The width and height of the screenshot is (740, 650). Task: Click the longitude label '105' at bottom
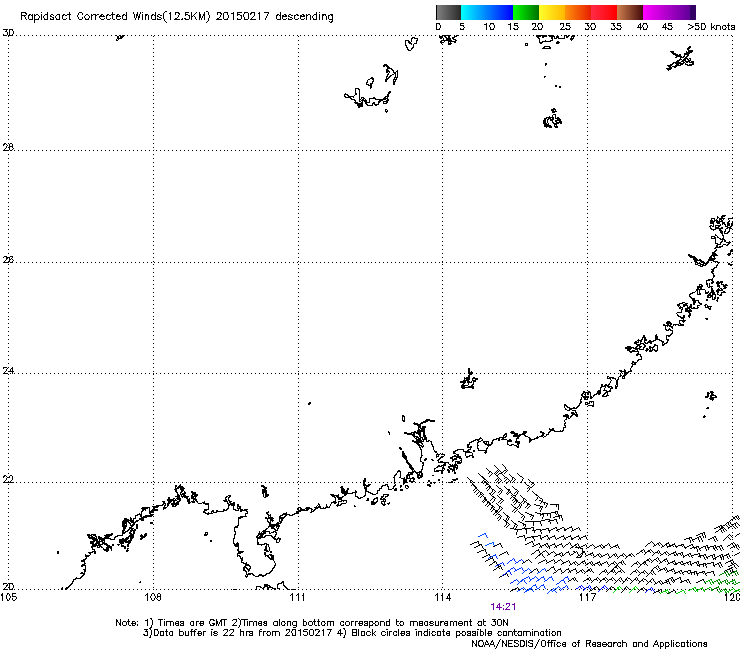click(x=8, y=597)
